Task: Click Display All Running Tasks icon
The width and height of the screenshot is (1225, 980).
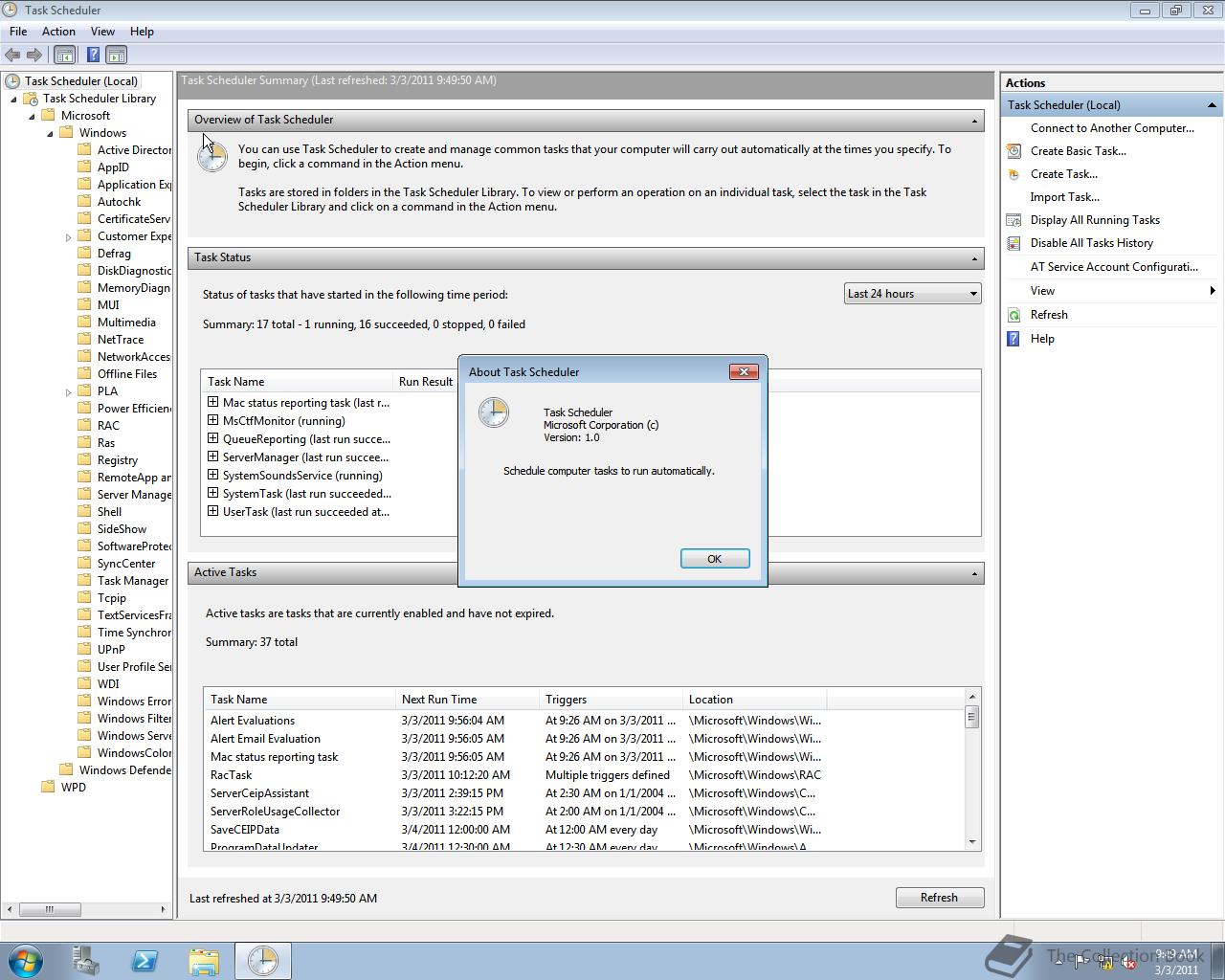Action: pyautogui.click(x=1013, y=220)
